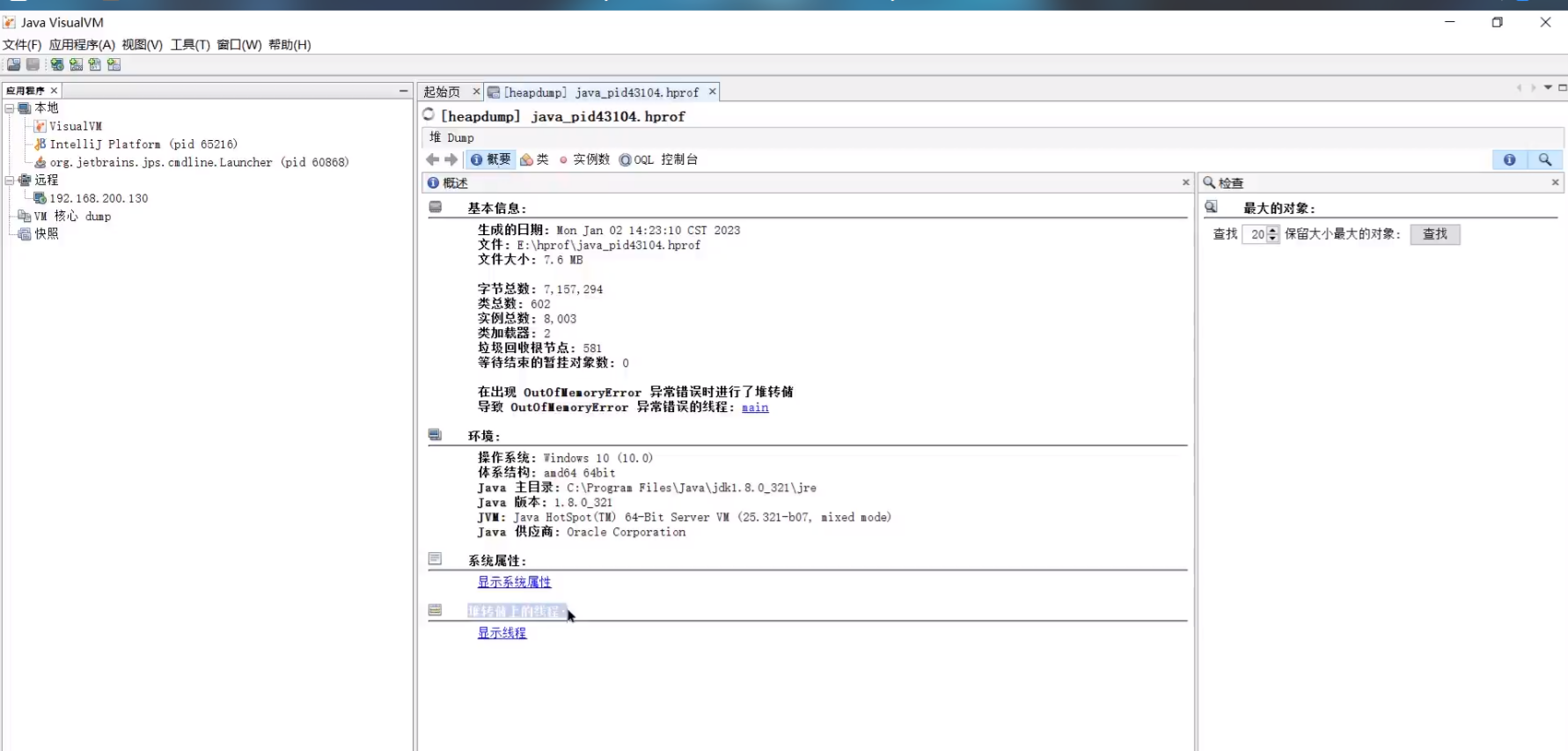This screenshot has width=1568, height=751.
Task: Increase the 查找 count spinner
Action: click(x=1272, y=230)
